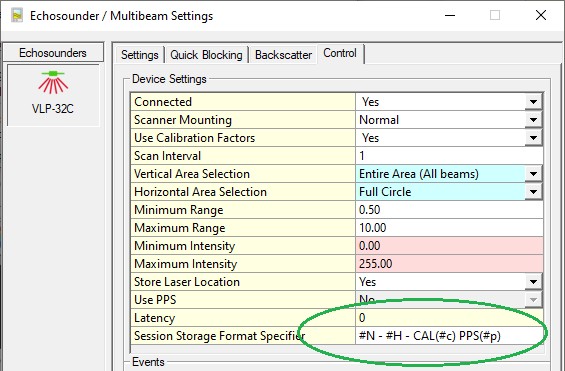
Task: Minimize the Echosounder settings window
Action: (x=450, y=15)
